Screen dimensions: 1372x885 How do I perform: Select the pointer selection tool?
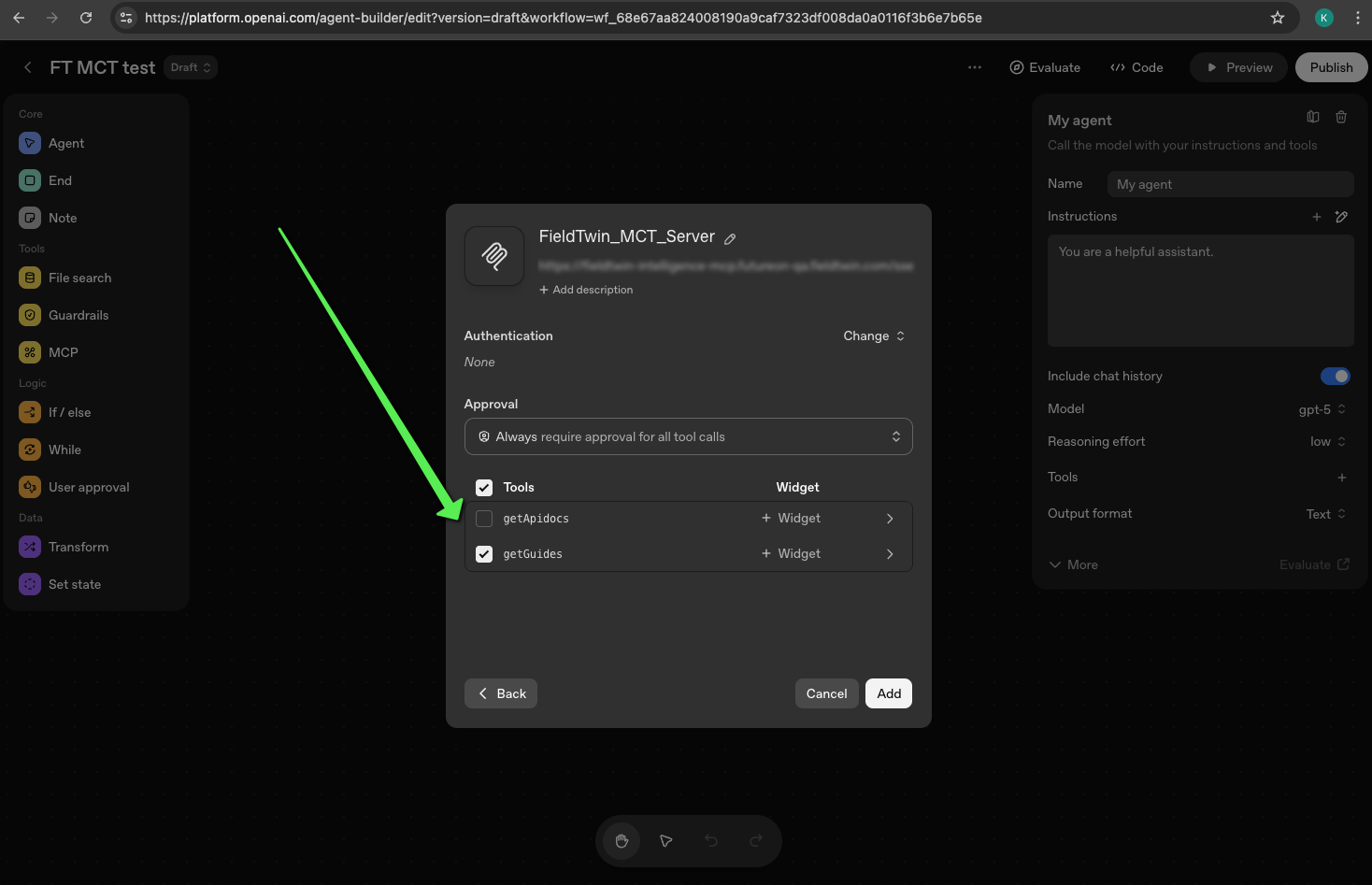[x=666, y=841]
